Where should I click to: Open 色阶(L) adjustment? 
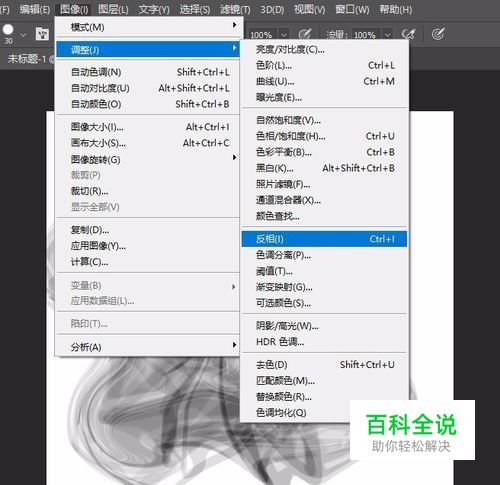324,65
